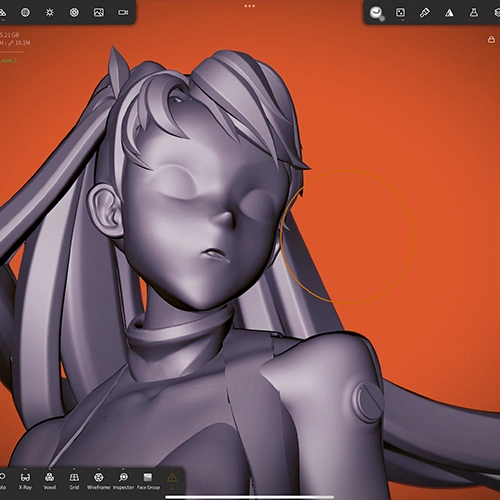
Task: Toggle Wireframe display
Action: click(x=98, y=481)
